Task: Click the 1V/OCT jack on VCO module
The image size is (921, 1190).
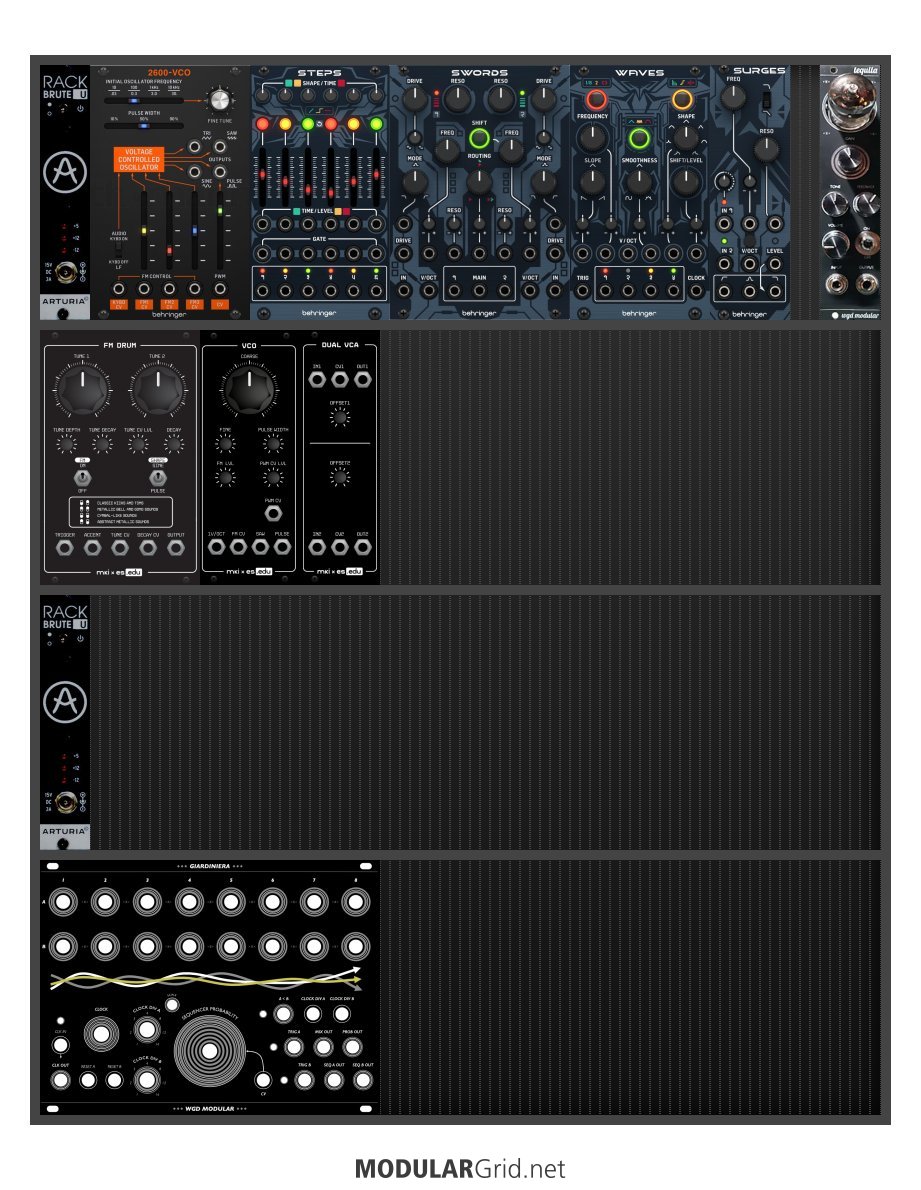Action: 216,546
